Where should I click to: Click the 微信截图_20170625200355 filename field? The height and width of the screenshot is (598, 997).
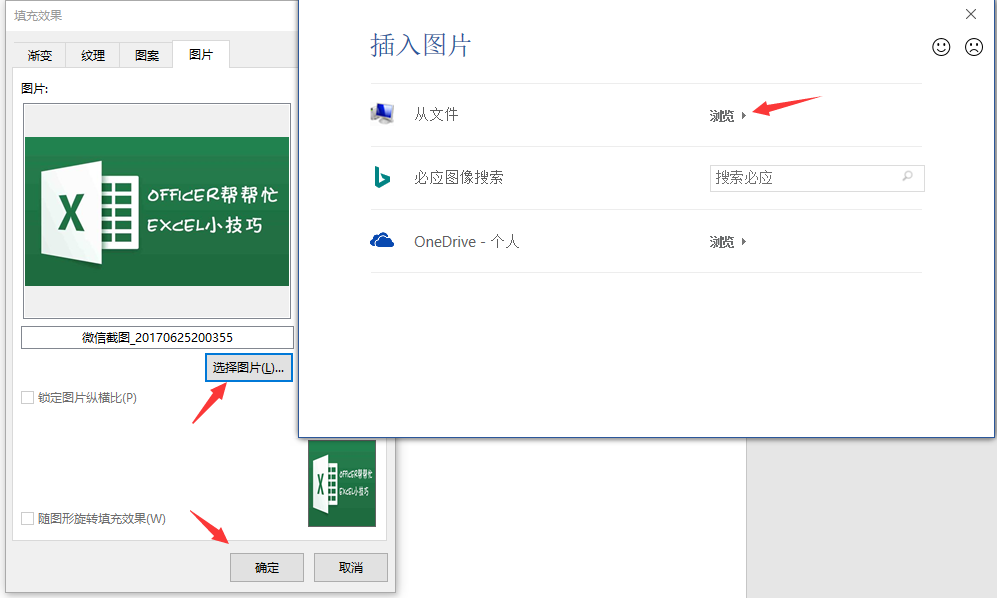tap(157, 338)
